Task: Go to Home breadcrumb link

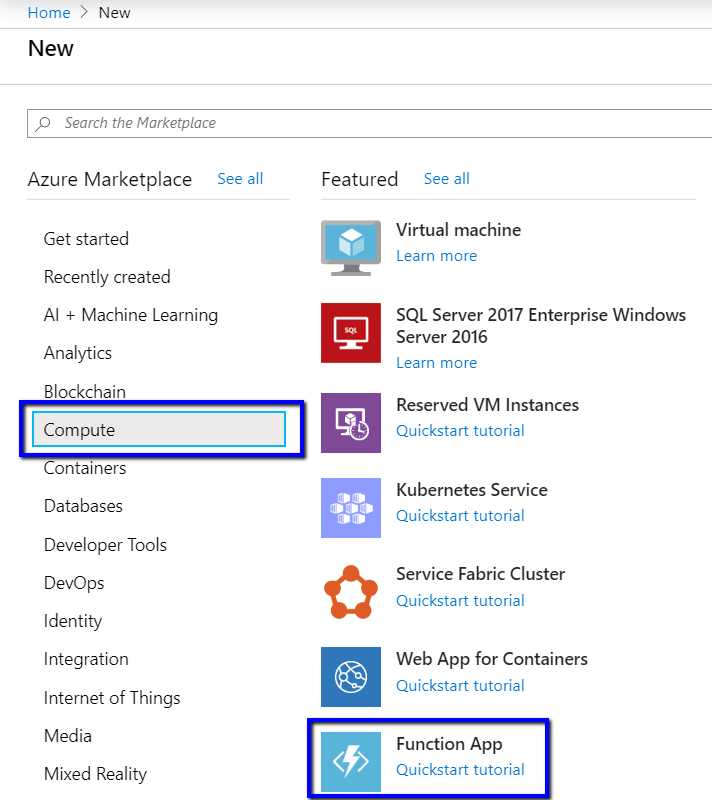Action: pos(49,13)
